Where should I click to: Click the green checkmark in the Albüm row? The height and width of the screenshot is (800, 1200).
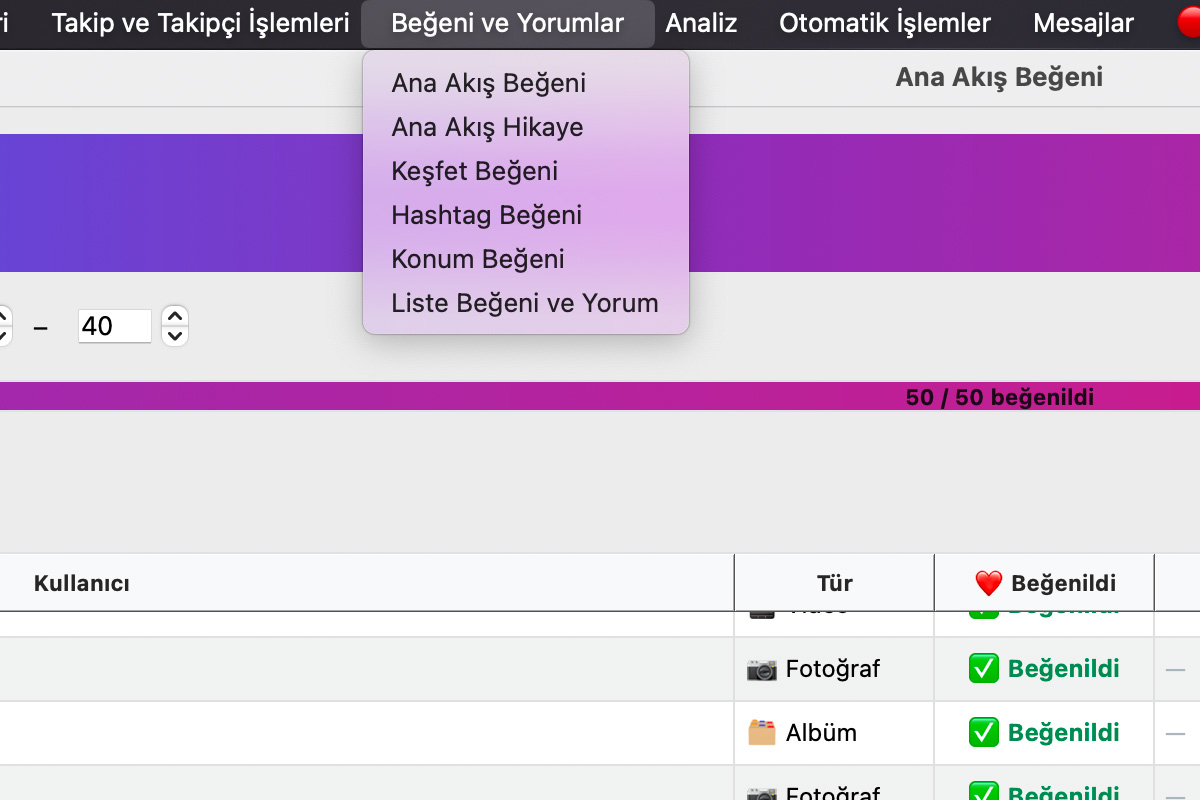tap(984, 733)
